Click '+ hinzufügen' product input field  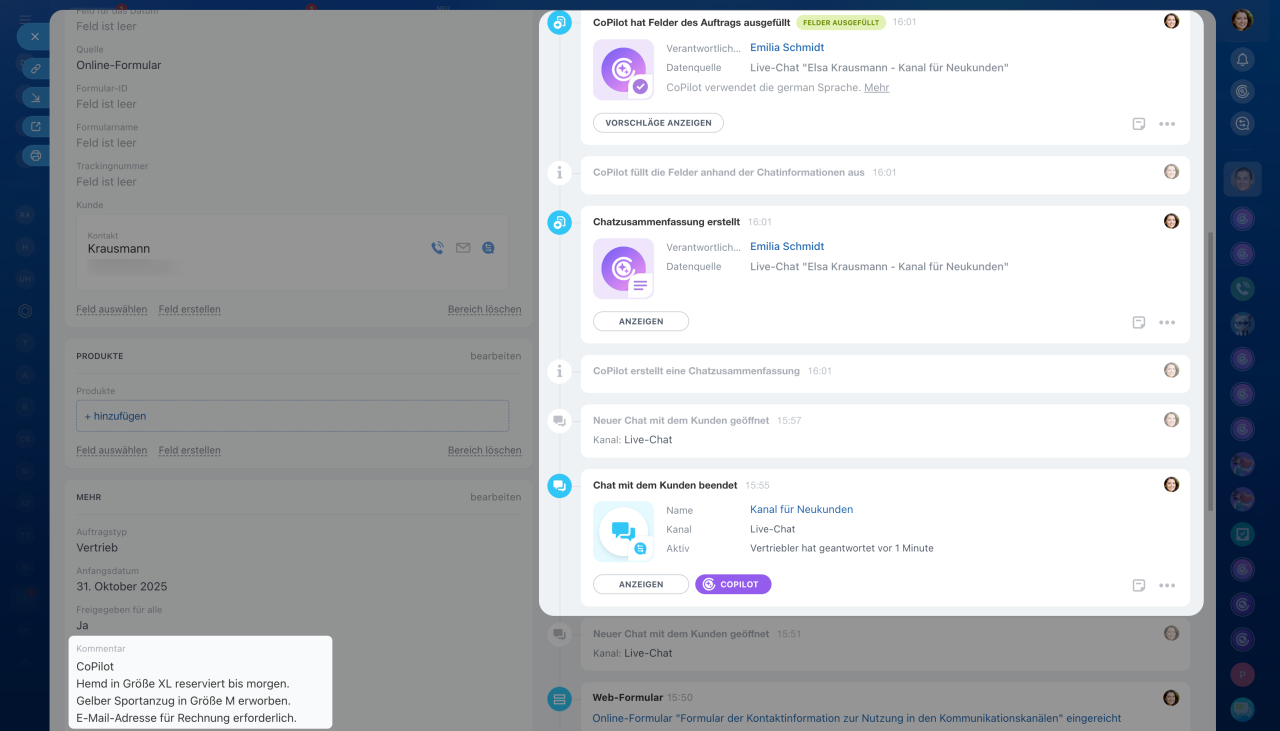coord(292,416)
